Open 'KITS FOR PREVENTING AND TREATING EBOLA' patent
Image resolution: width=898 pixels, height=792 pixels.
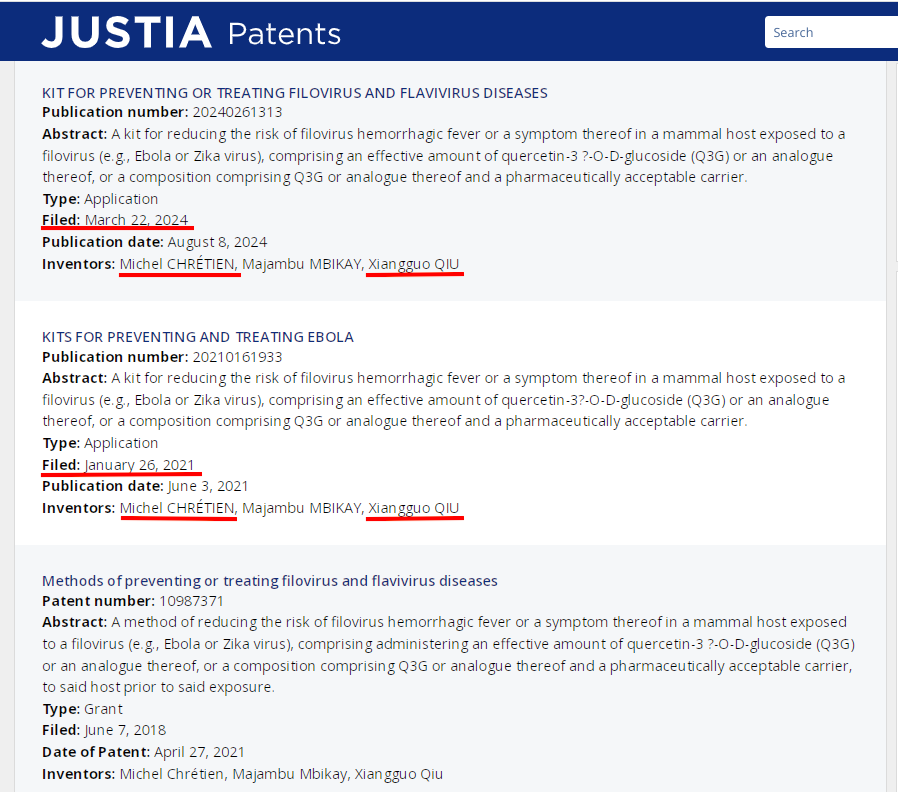coord(198,337)
